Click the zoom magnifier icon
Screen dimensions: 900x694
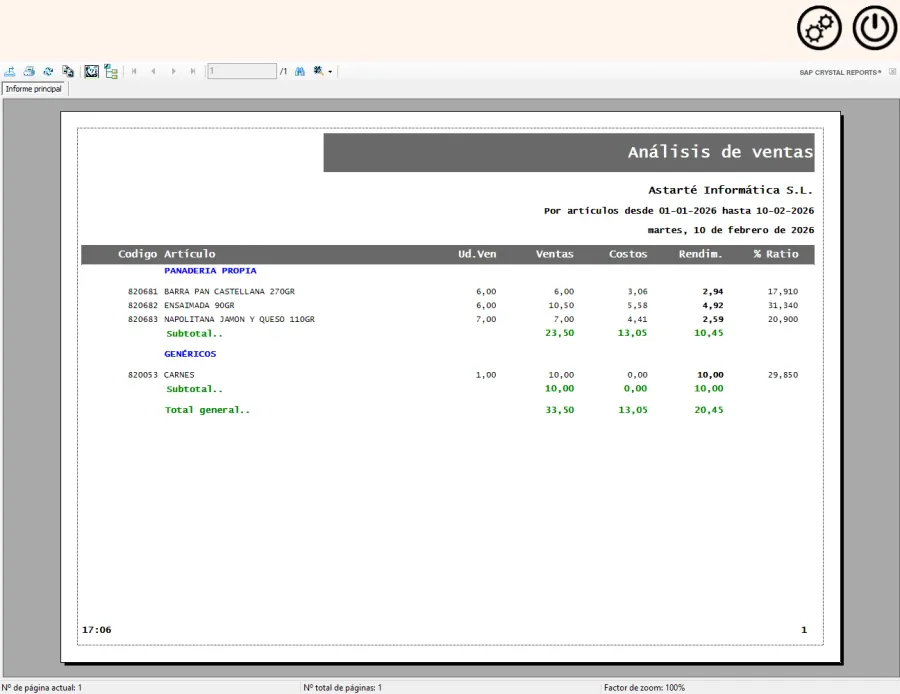(x=319, y=71)
